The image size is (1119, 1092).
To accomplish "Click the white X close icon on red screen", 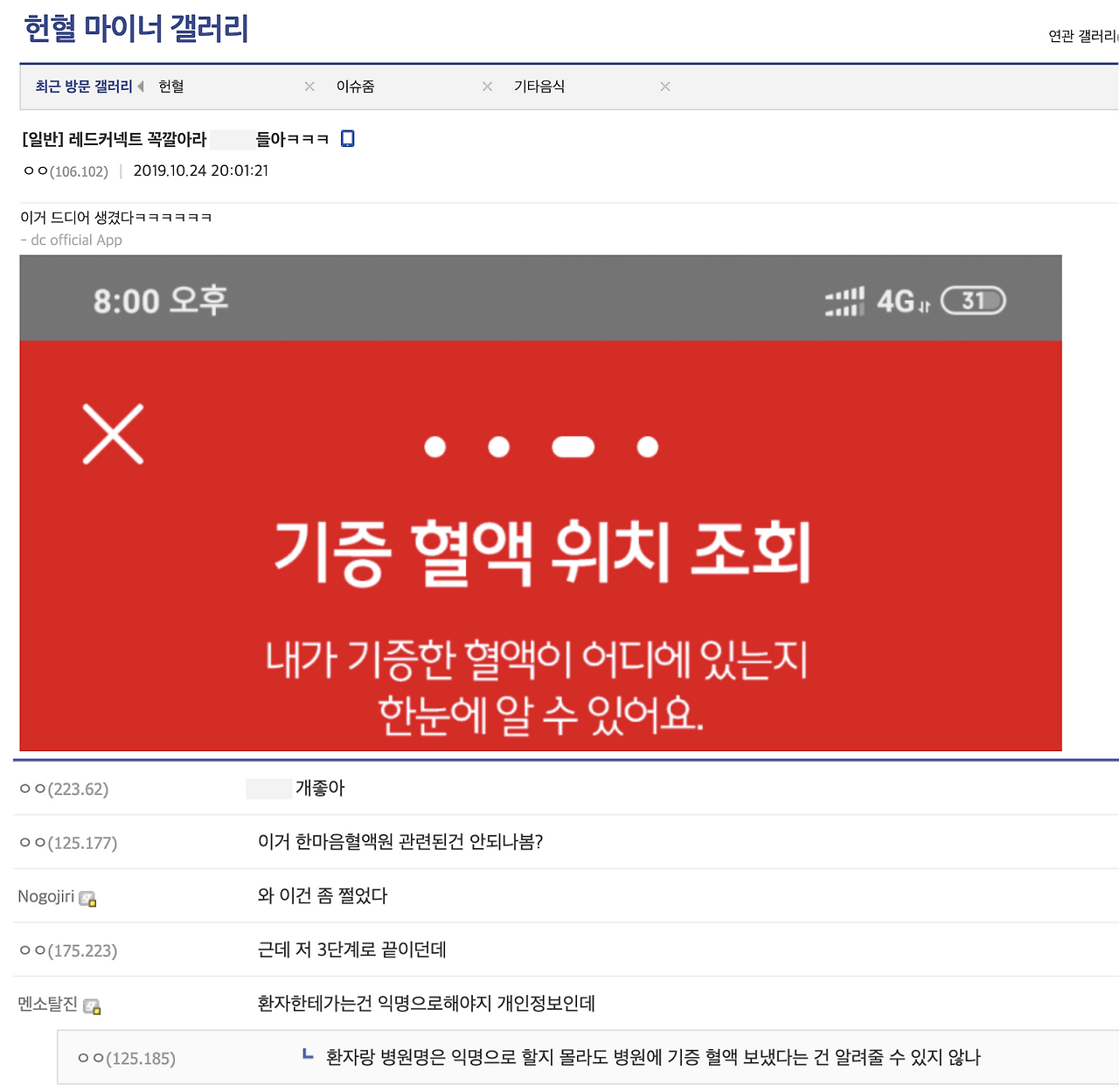I will (x=114, y=435).
